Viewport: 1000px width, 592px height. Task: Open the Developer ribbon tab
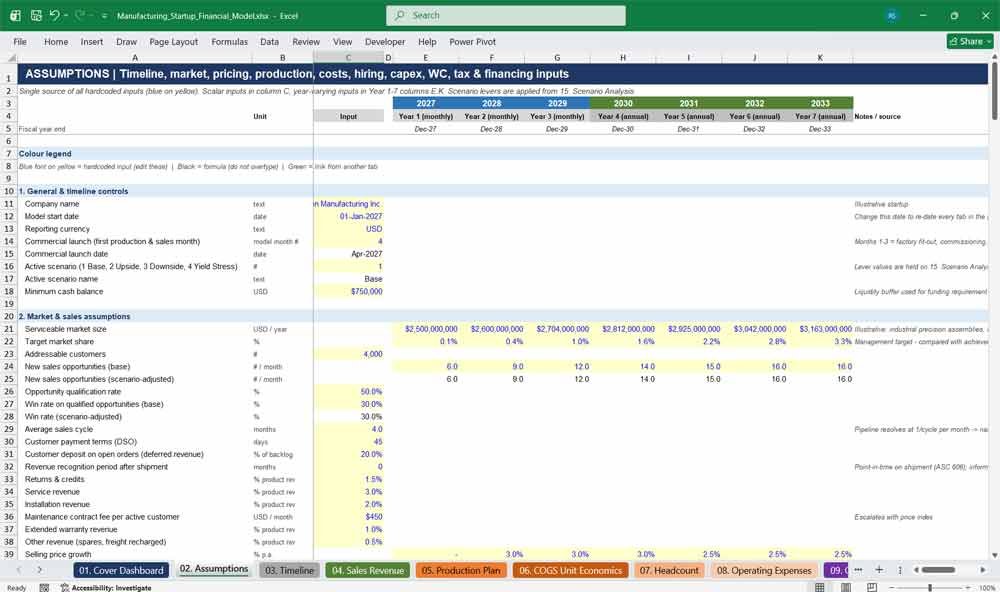385,41
